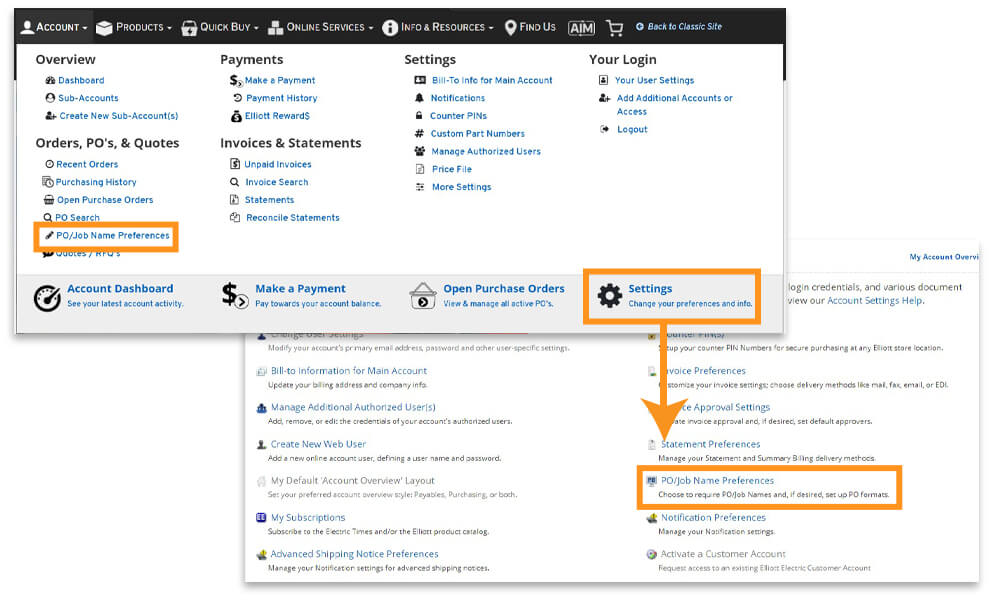
Task: Open the Account dropdown menu
Action: [x=54, y=27]
